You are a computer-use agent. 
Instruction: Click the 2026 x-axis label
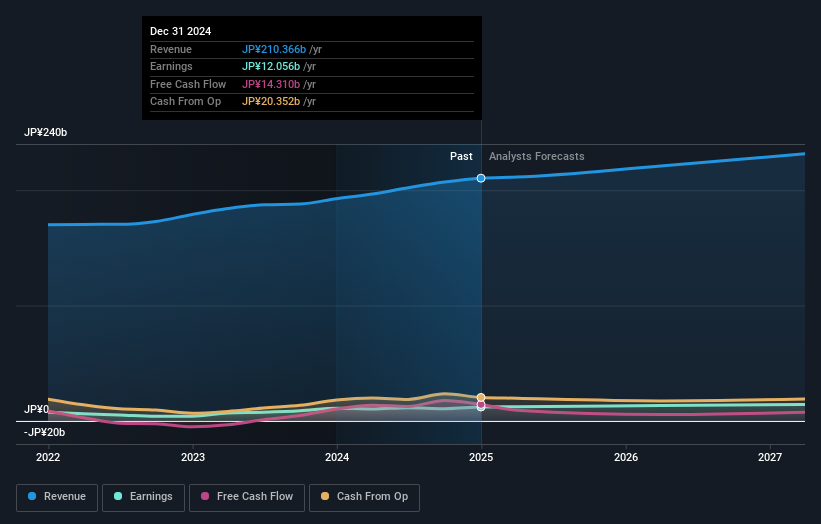(x=626, y=457)
